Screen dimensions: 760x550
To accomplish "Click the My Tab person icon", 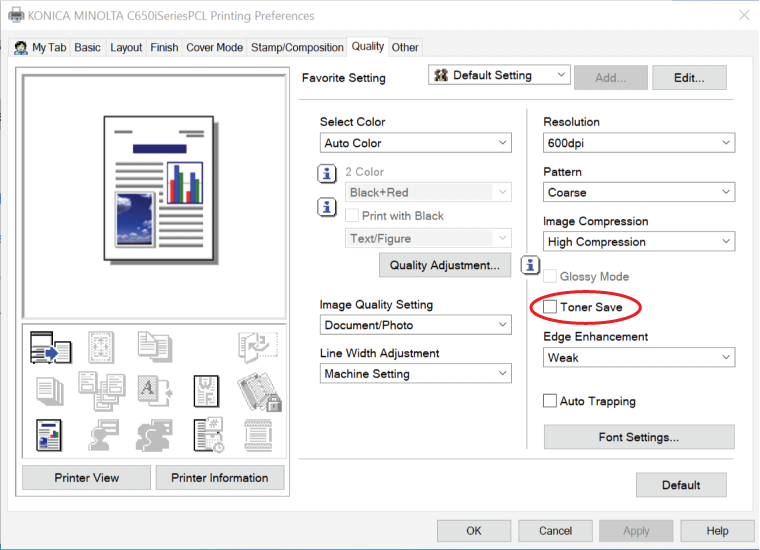I will (20, 47).
